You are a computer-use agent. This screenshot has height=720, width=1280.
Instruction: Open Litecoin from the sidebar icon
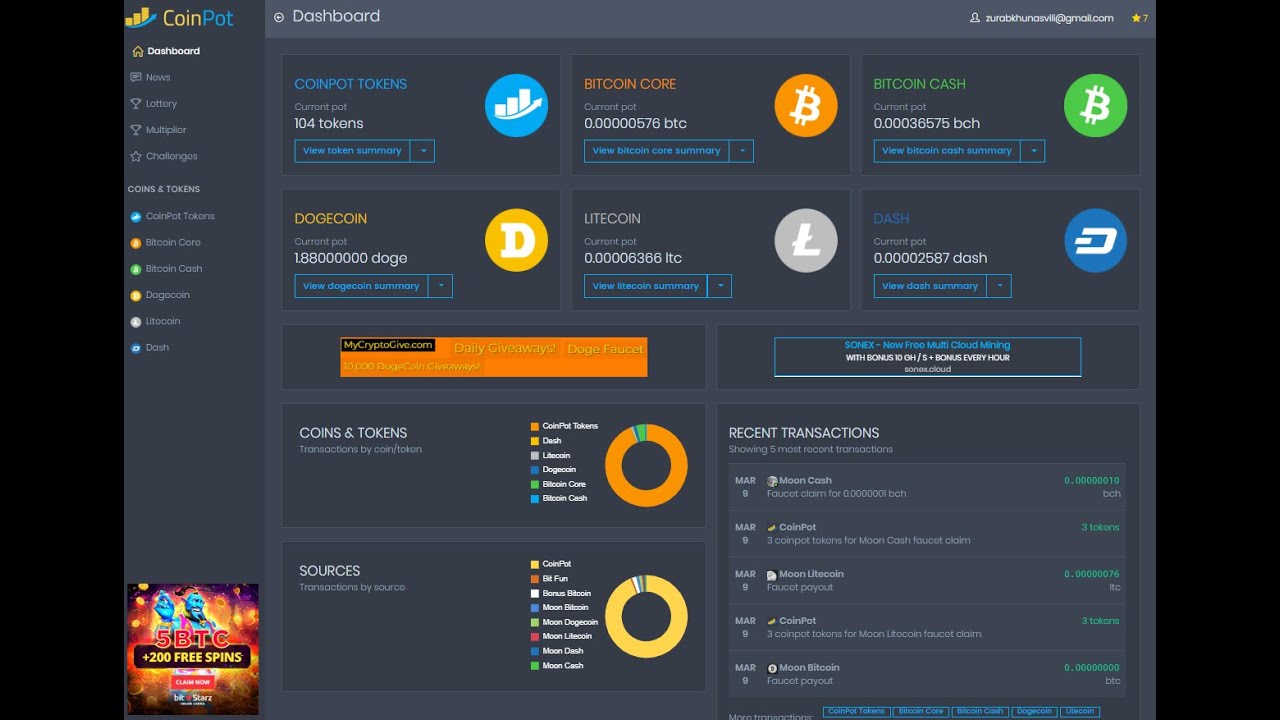point(136,321)
